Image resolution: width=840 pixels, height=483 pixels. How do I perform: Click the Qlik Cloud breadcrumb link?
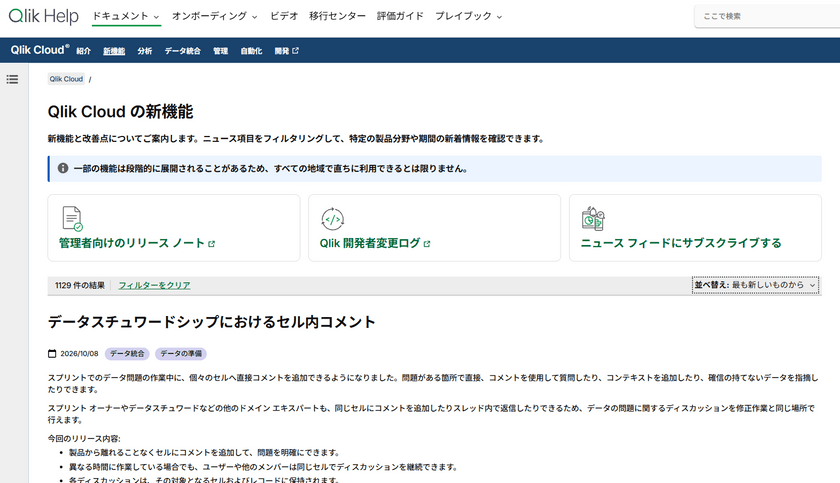pyautogui.click(x=66, y=79)
